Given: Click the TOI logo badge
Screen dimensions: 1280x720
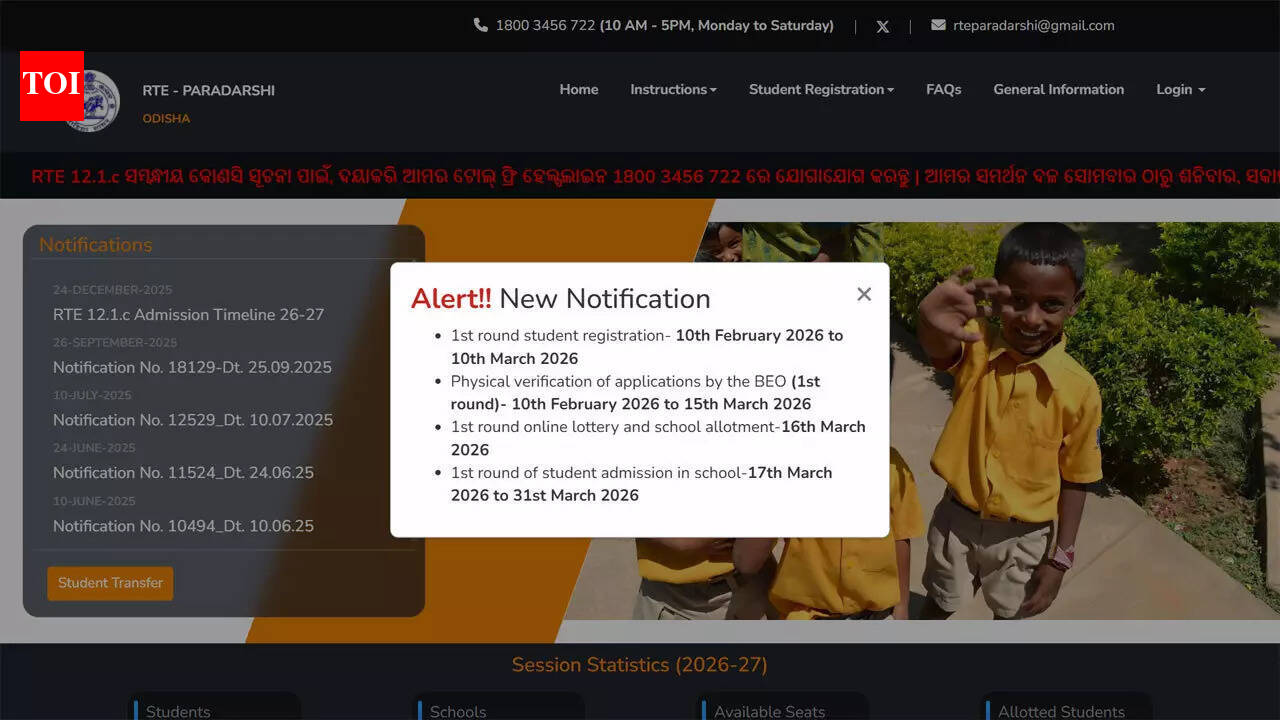Looking at the screenshot, I should [x=51, y=85].
